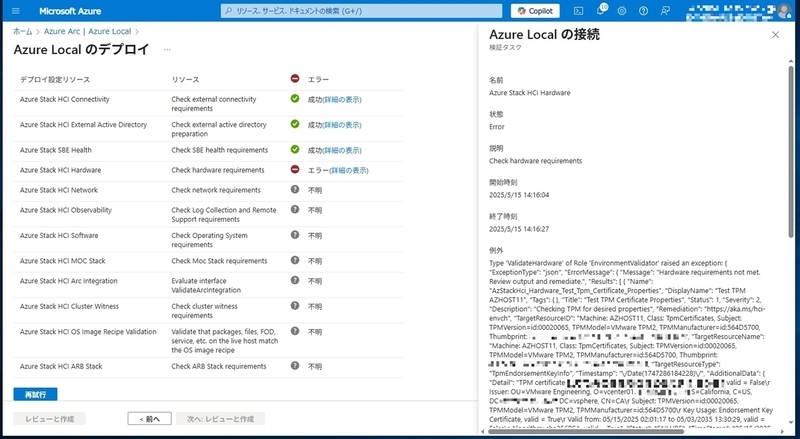
Task: Select 'Azure Stack HCI Network' row text
Action: (59, 190)
